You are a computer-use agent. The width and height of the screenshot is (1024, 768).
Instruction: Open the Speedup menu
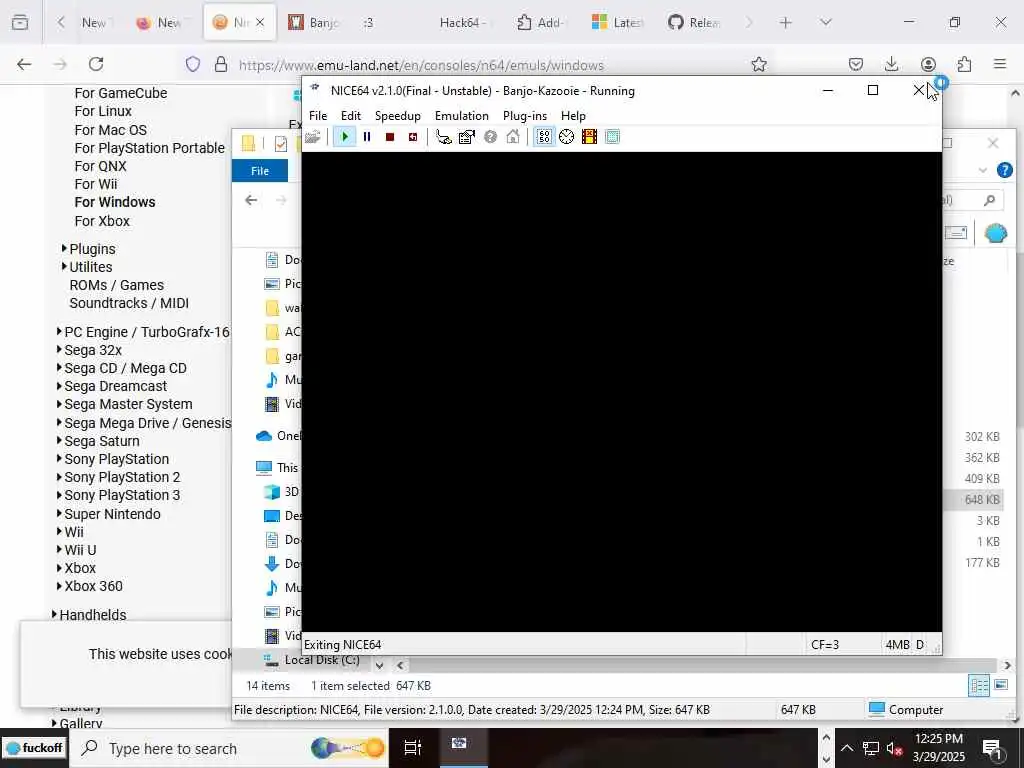(x=398, y=116)
